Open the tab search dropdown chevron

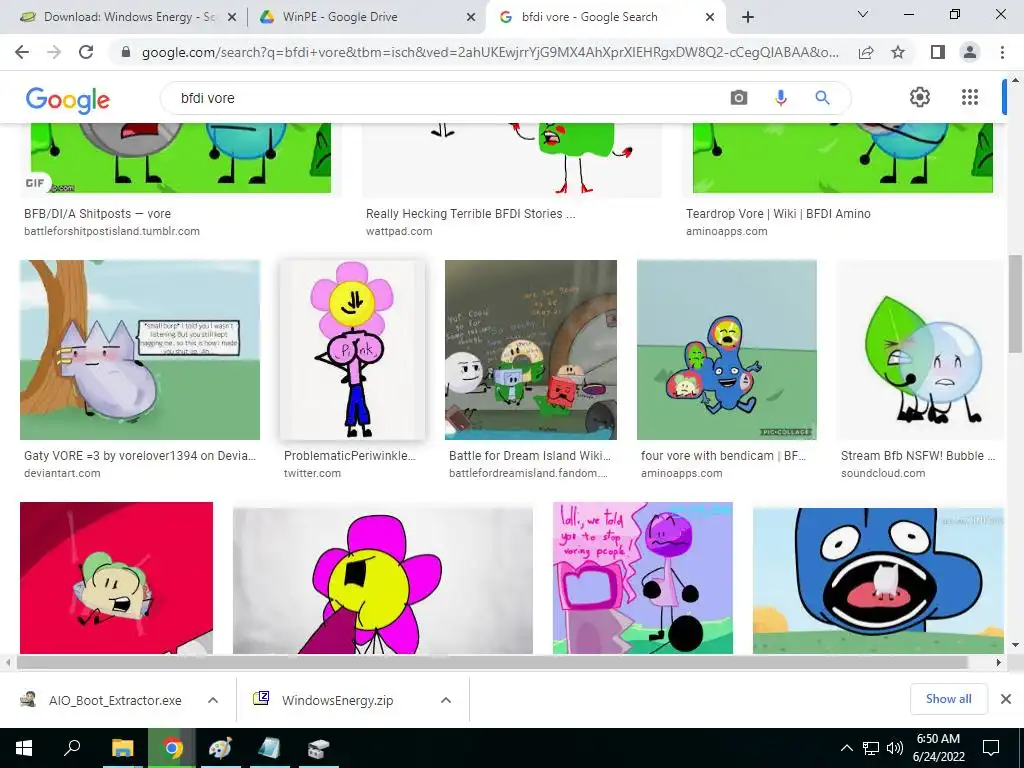863,14
